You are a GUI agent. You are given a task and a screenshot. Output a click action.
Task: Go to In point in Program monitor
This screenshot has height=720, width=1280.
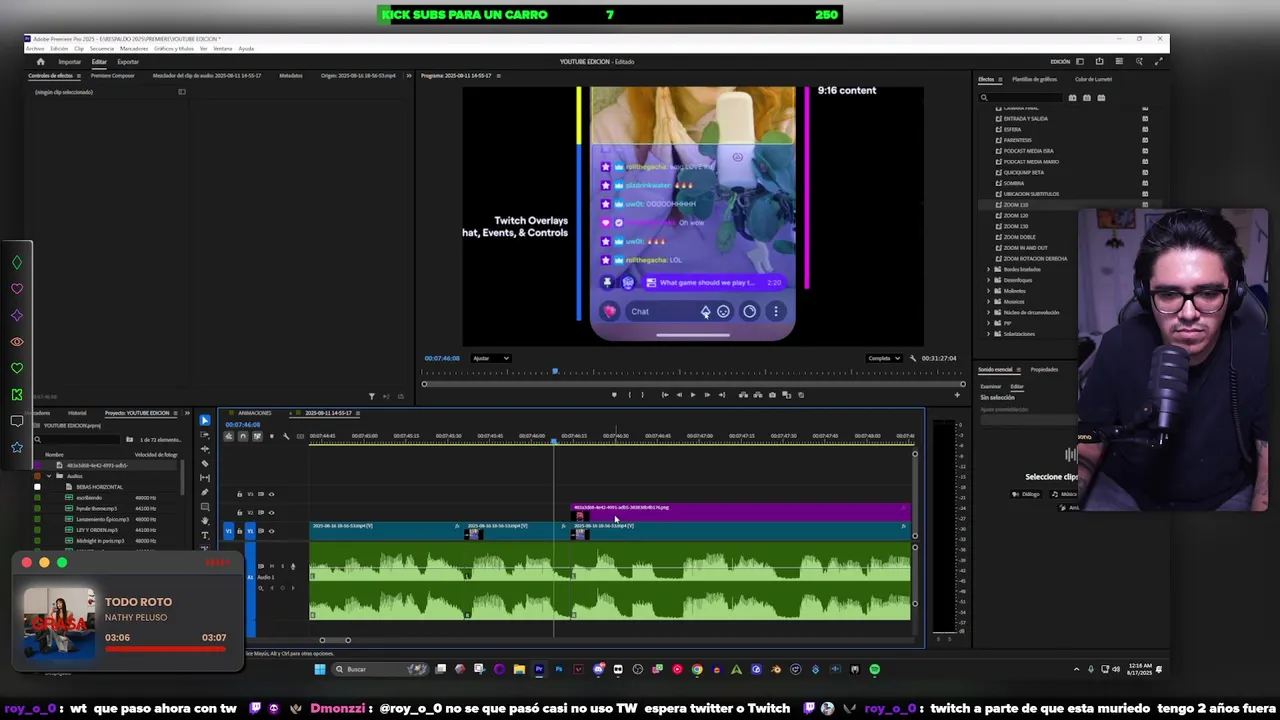click(665, 395)
